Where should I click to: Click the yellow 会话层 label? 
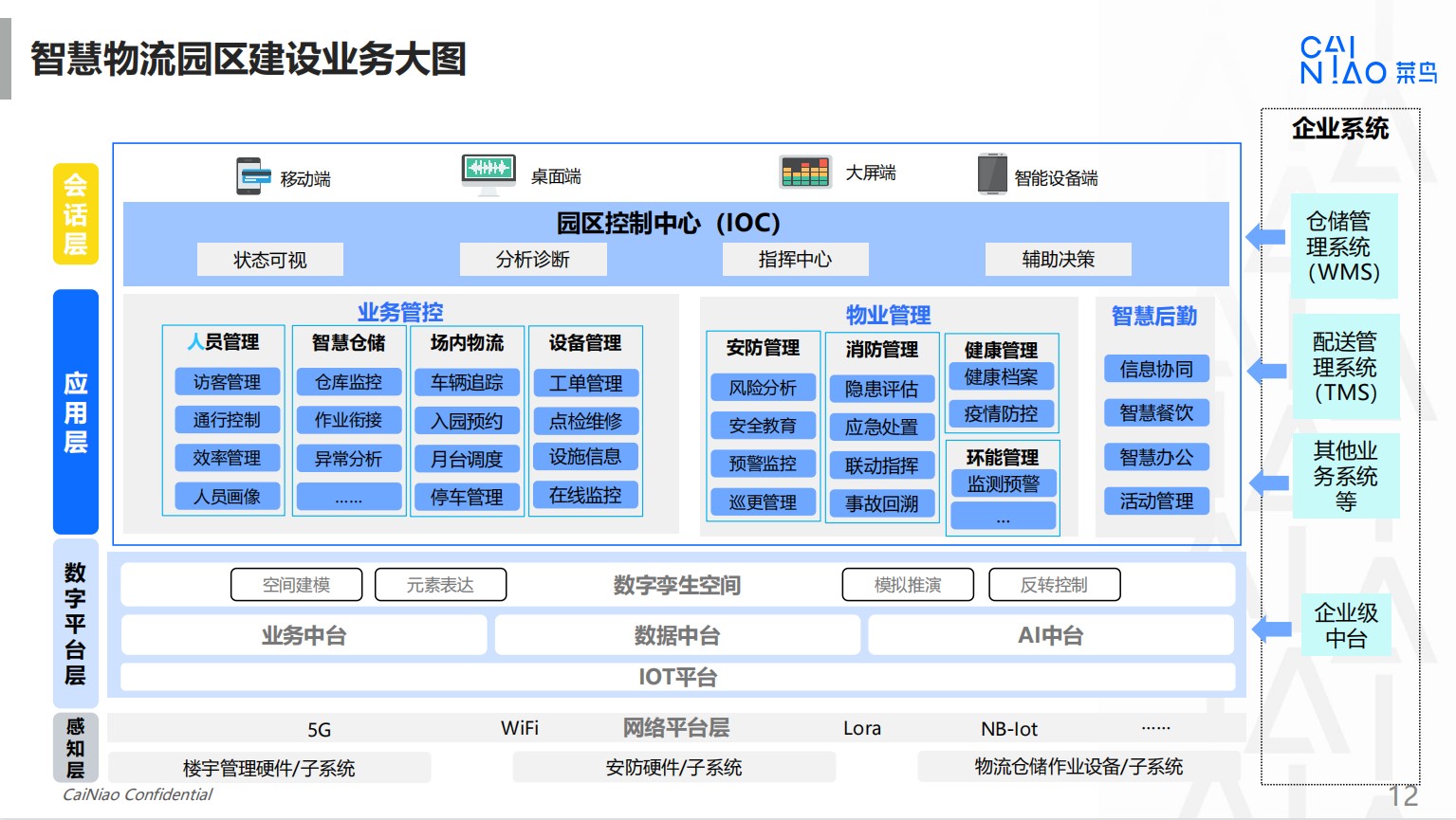click(76, 214)
